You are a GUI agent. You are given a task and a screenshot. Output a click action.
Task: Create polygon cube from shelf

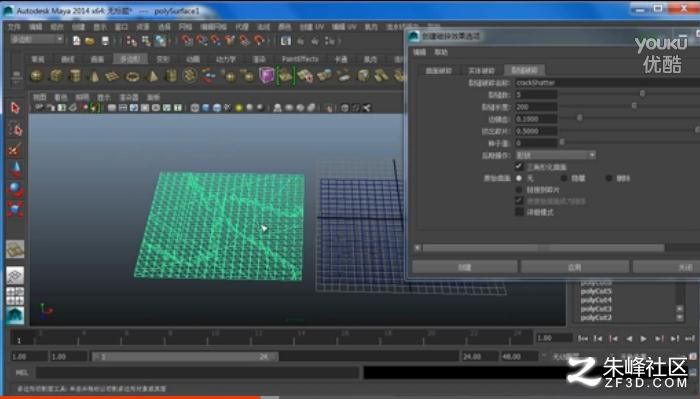coord(56,75)
